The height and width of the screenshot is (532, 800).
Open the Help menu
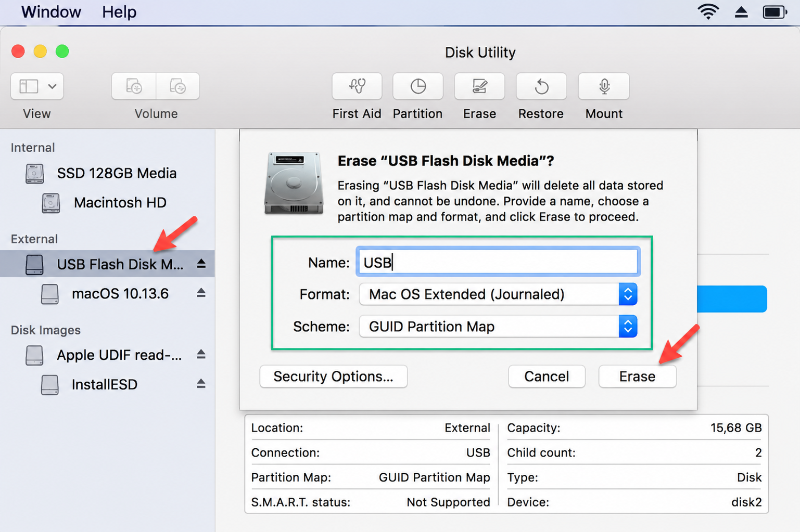[x=119, y=12]
